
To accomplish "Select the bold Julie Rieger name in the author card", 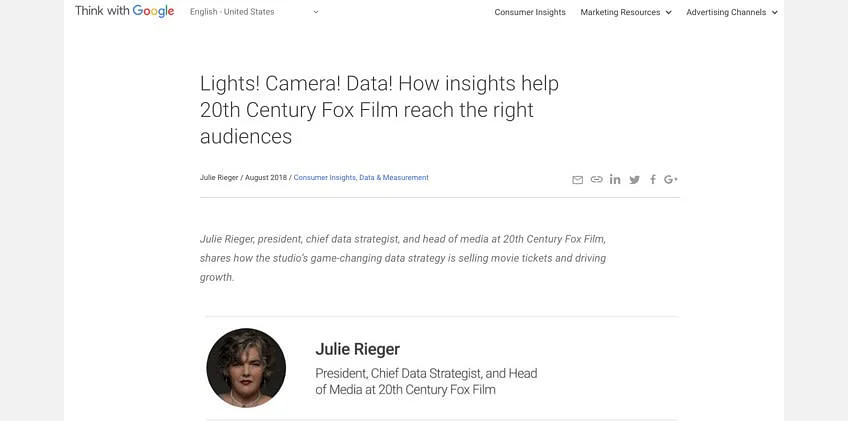I will pos(357,349).
